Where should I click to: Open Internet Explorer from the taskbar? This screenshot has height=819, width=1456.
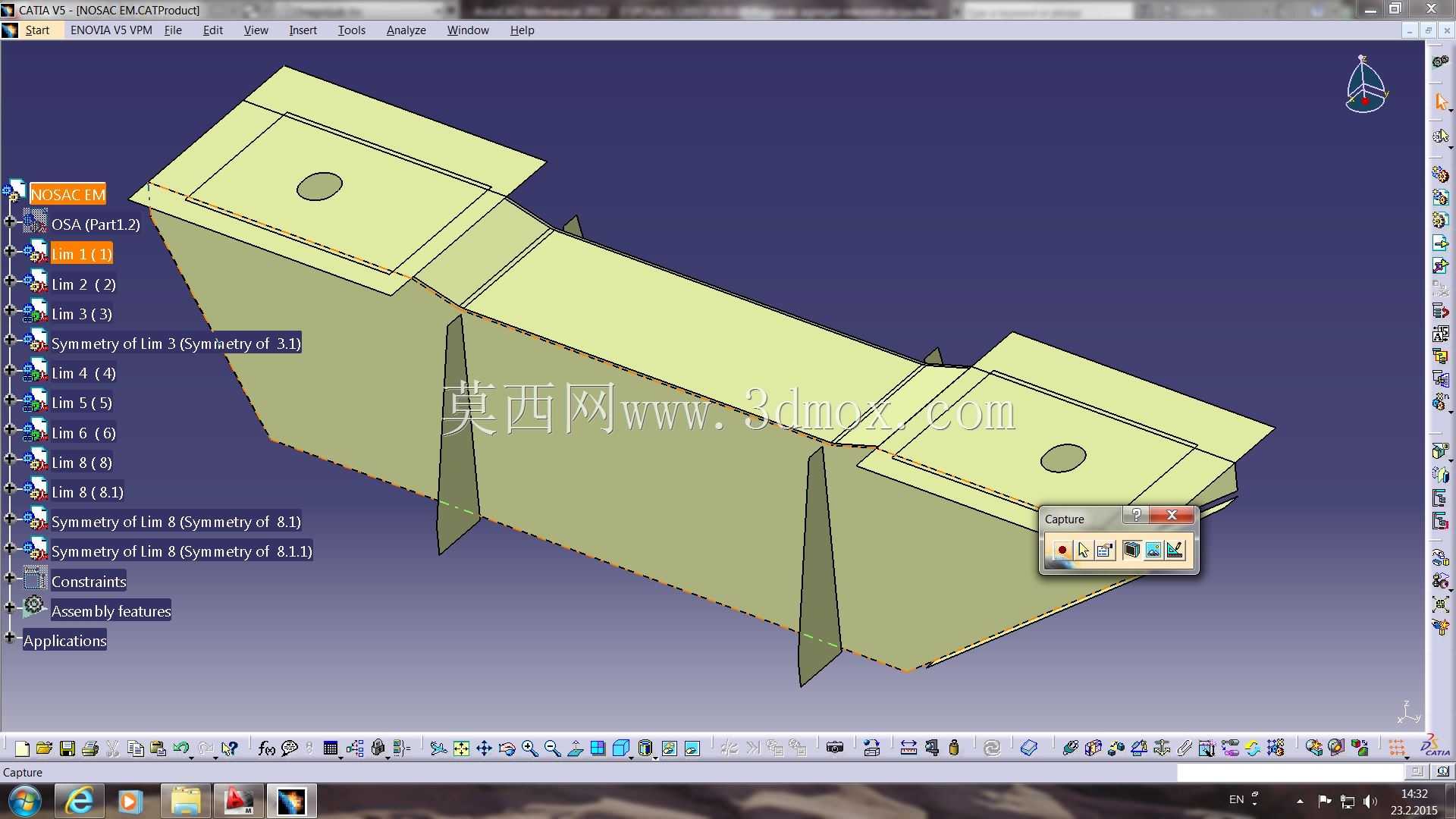click(80, 801)
